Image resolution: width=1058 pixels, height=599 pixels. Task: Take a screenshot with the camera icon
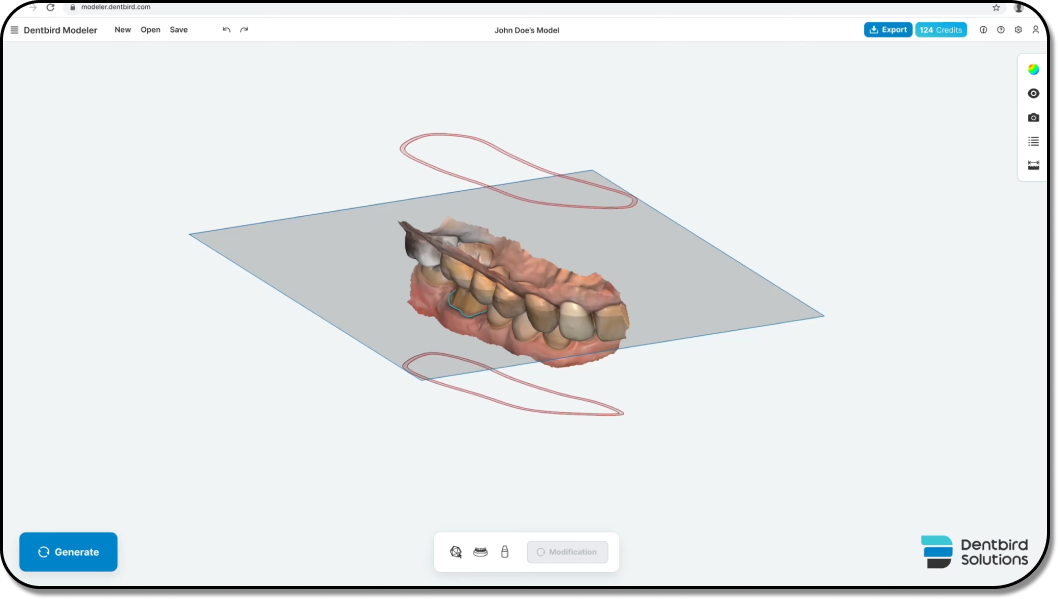click(1033, 117)
